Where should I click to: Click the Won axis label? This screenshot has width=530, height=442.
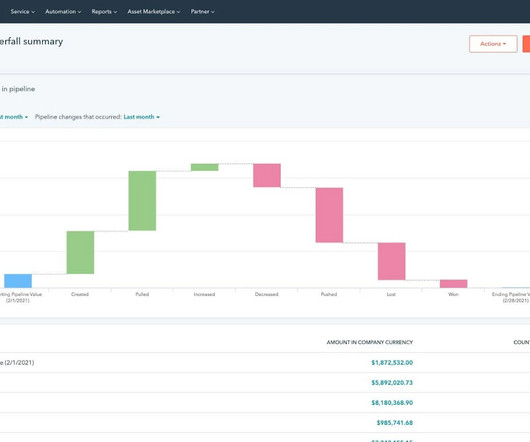(453, 294)
